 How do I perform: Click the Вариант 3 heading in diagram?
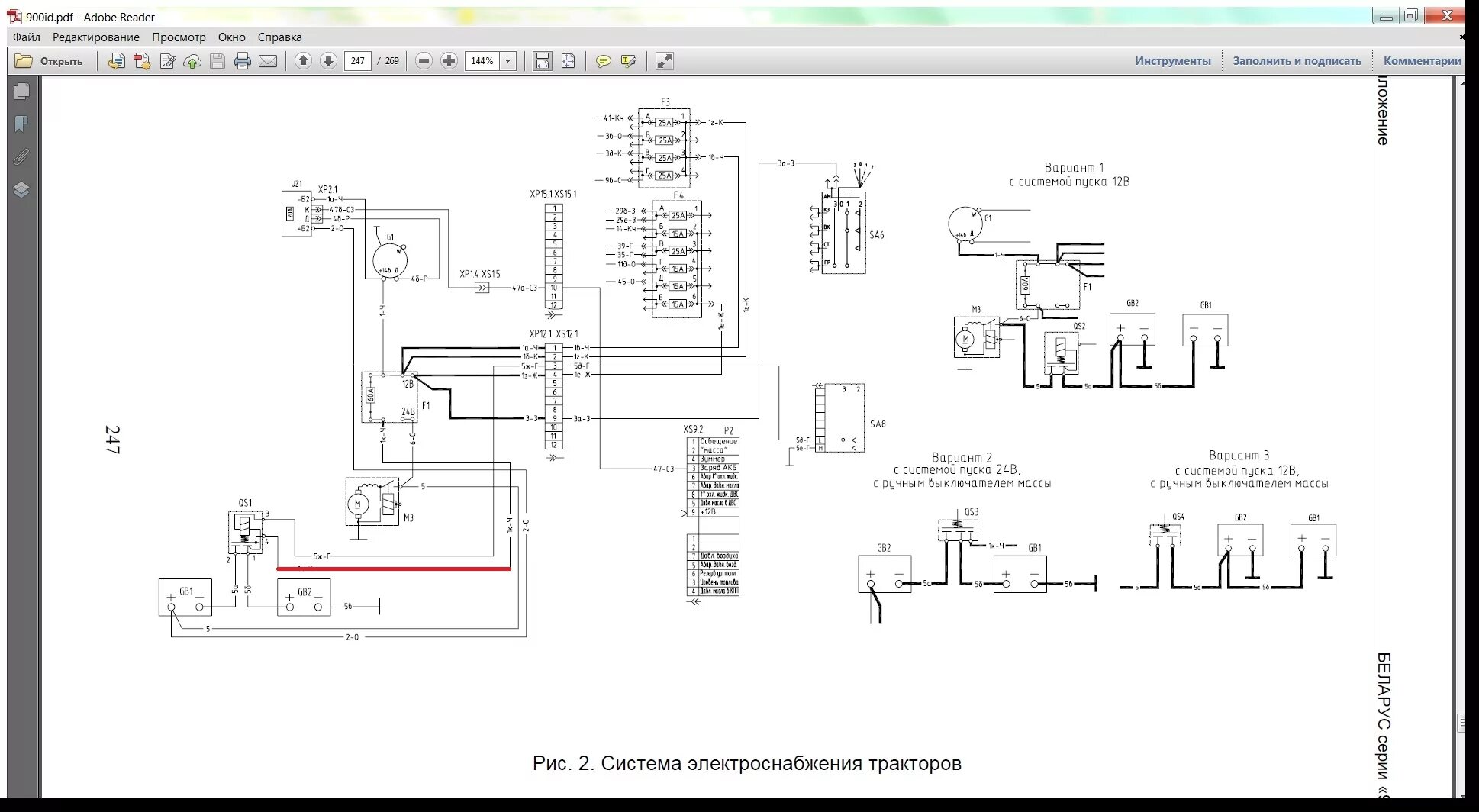coord(1239,456)
